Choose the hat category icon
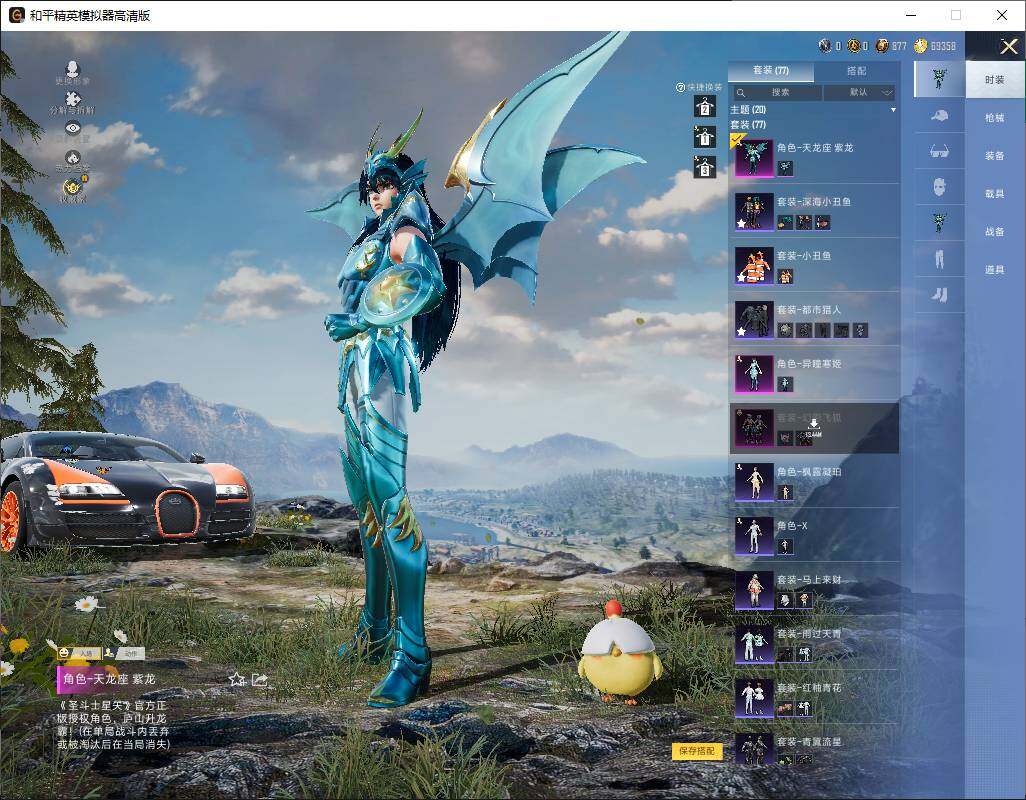The image size is (1026, 800). (939, 115)
